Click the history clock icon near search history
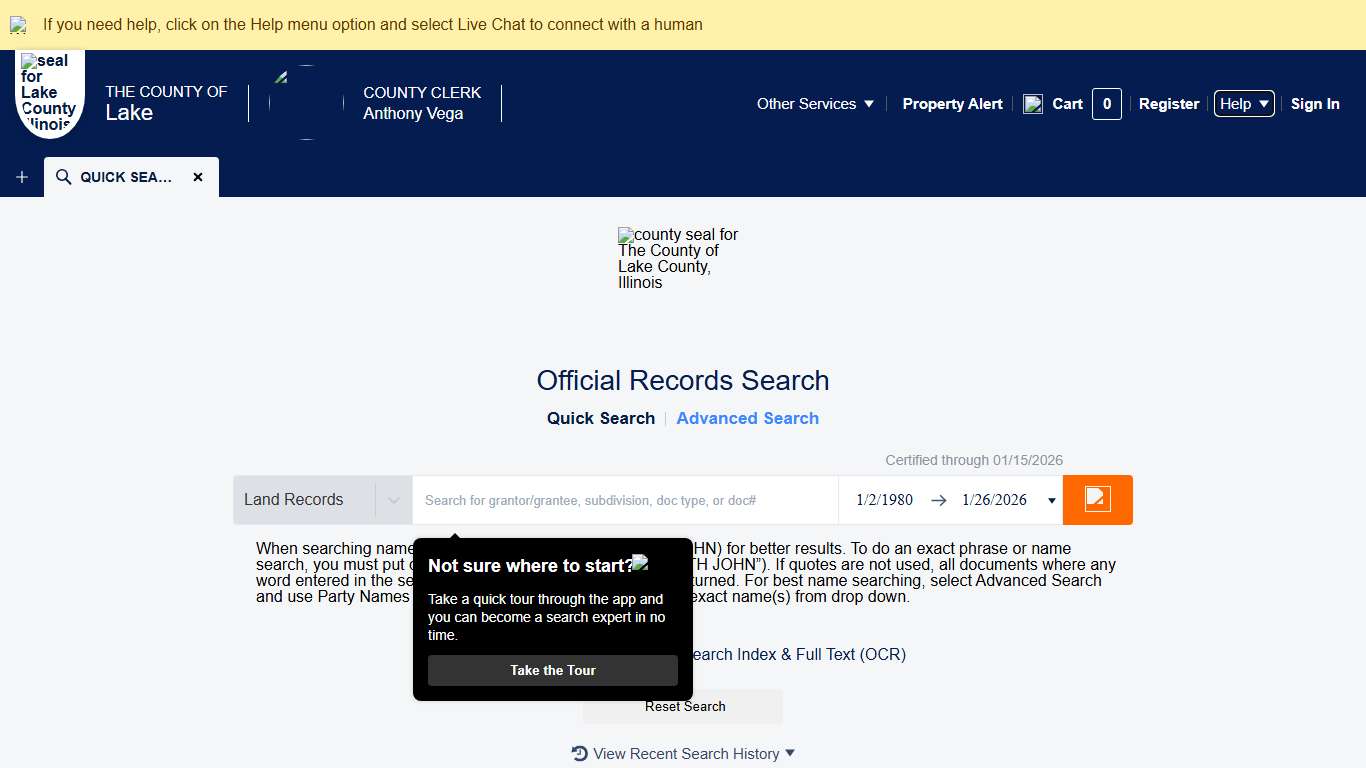Screen dimensions: 1366x768 click(578, 753)
